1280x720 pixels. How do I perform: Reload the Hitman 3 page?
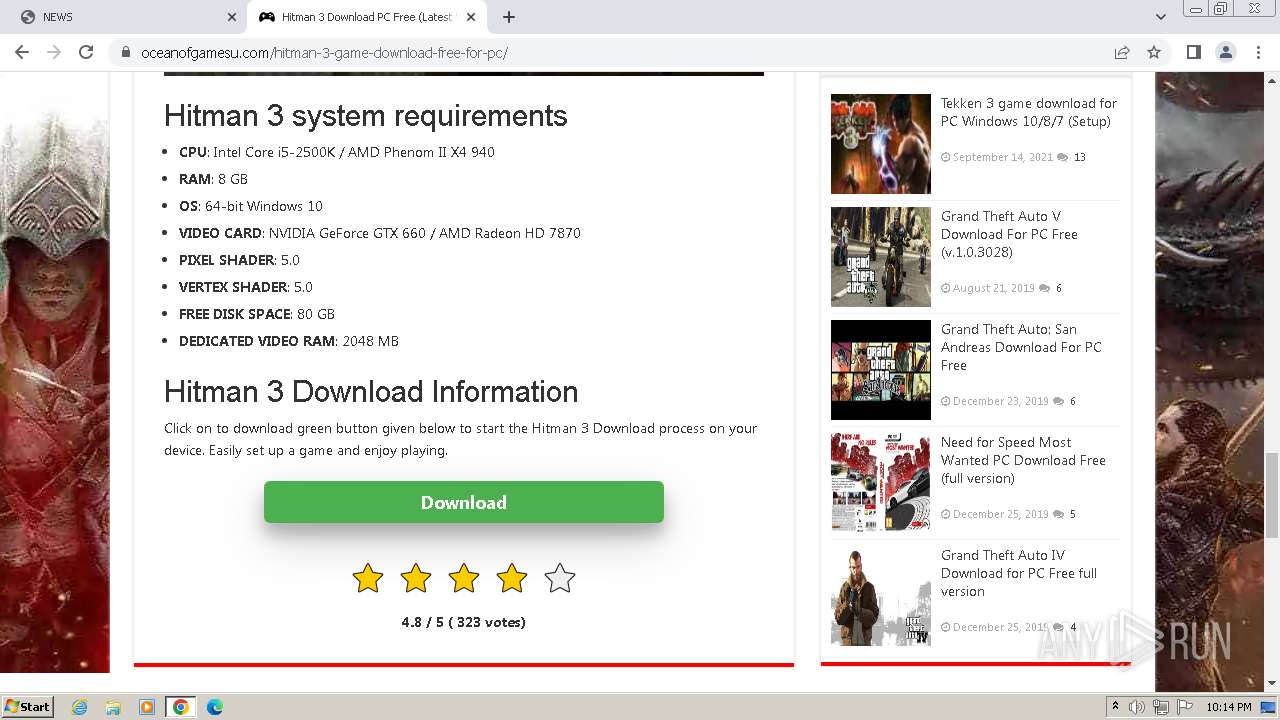coord(86,52)
